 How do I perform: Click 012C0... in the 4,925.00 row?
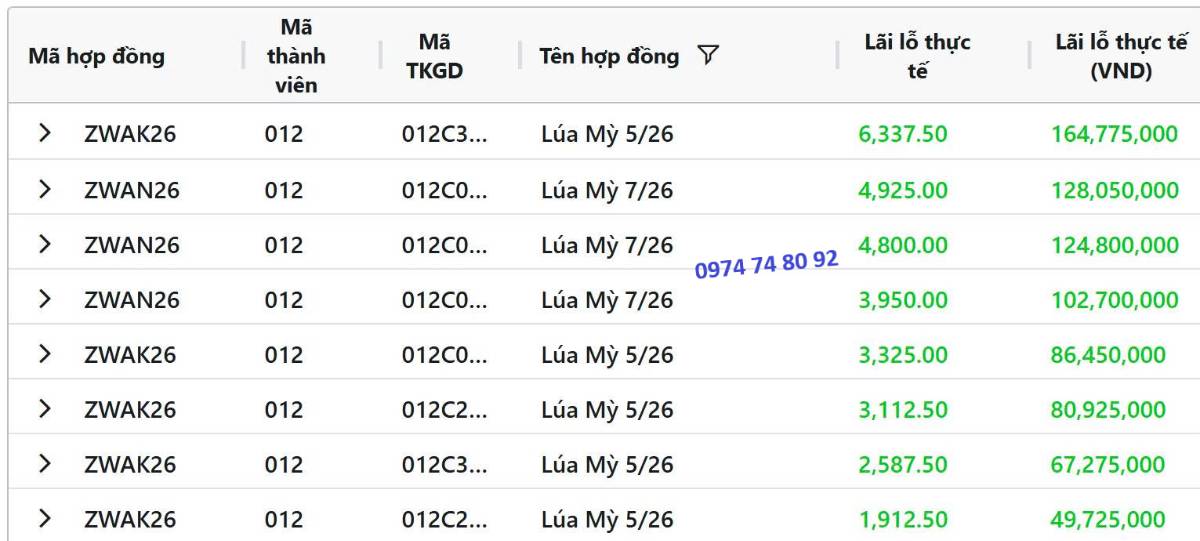click(x=445, y=190)
